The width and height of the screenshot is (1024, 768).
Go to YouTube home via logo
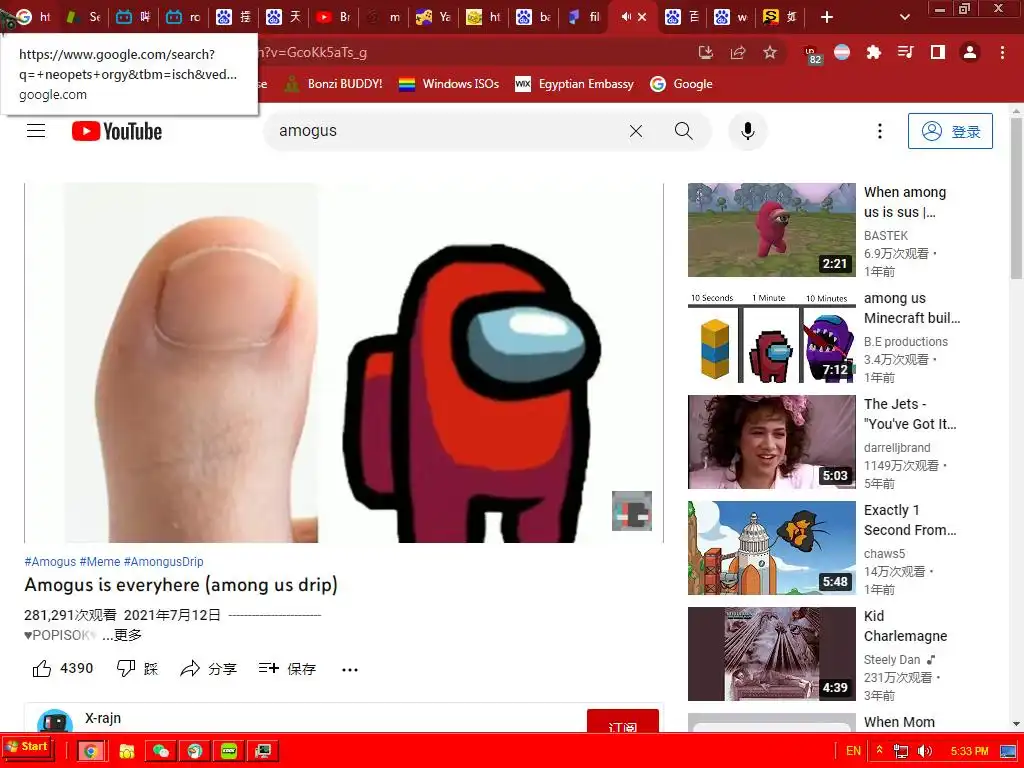[117, 131]
